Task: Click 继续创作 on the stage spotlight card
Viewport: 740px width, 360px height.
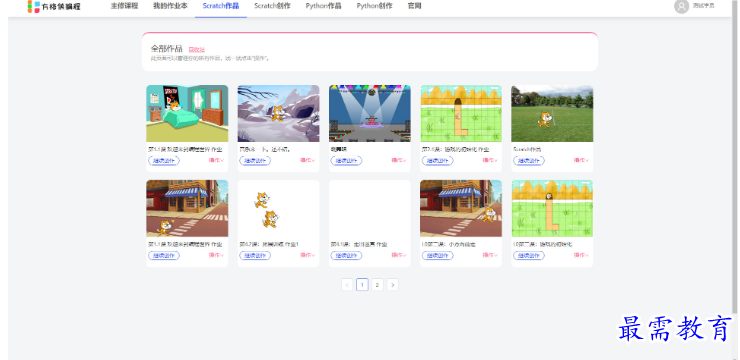Action: 346,160
